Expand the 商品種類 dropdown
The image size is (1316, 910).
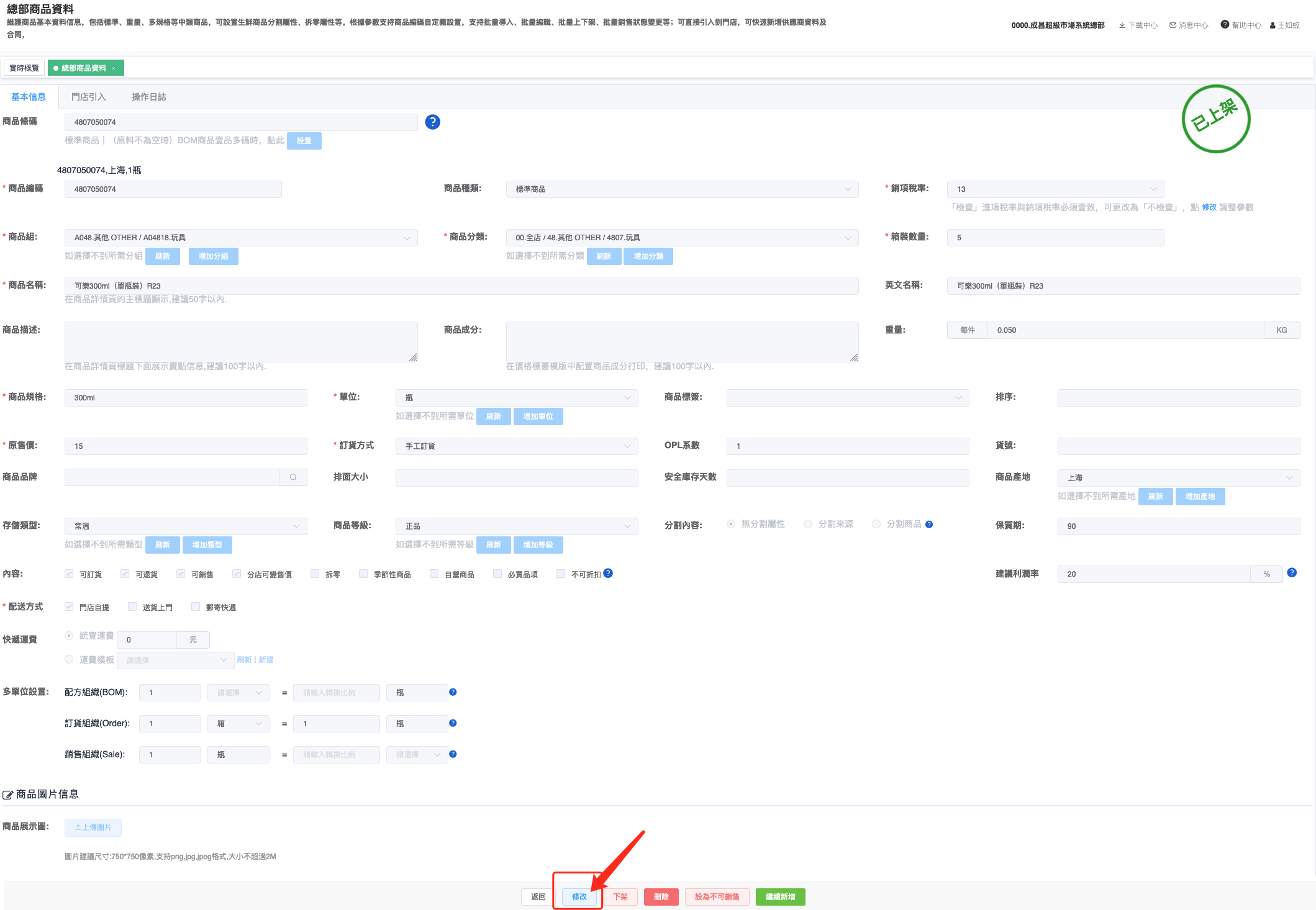click(681, 189)
